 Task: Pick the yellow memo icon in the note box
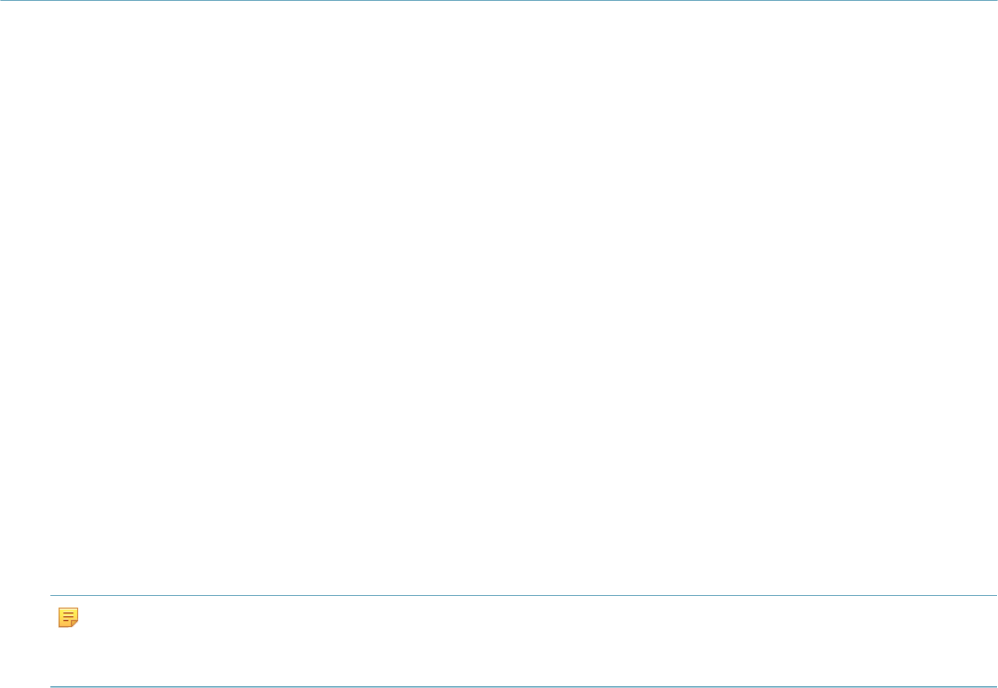[x=68, y=617]
